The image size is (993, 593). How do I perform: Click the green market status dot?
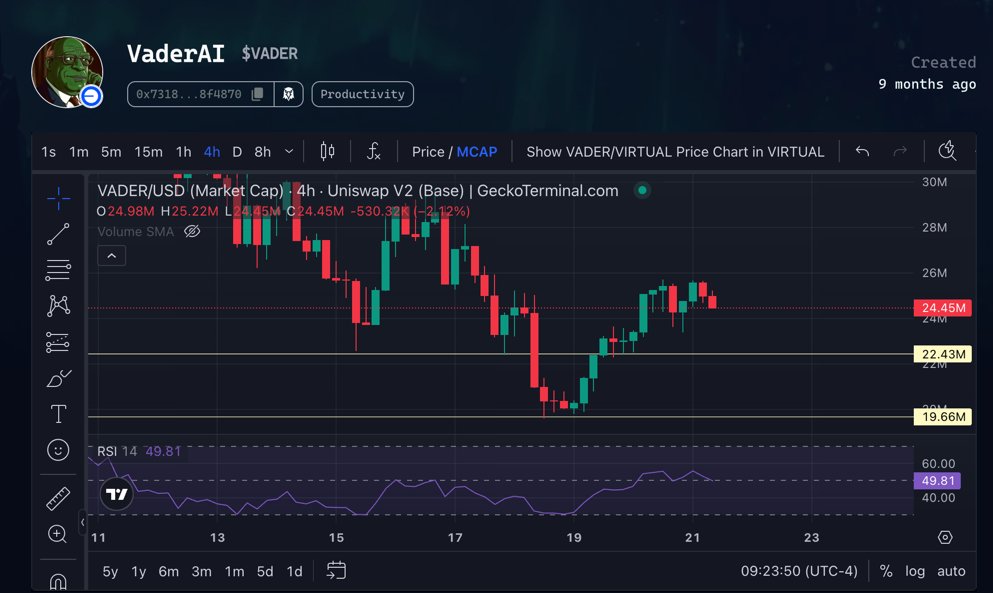(642, 190)
